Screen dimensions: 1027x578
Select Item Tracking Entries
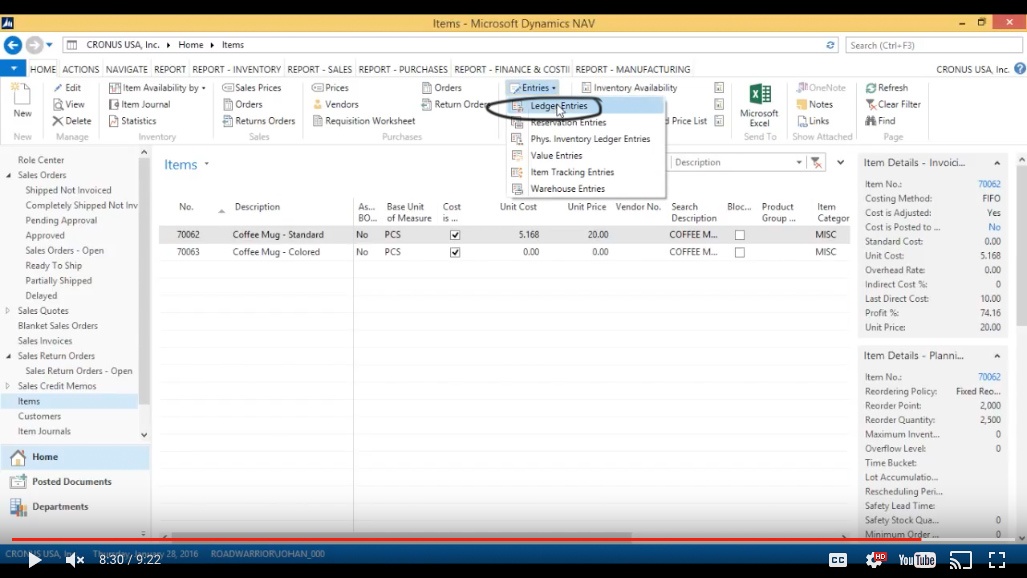tap(587, 172)
